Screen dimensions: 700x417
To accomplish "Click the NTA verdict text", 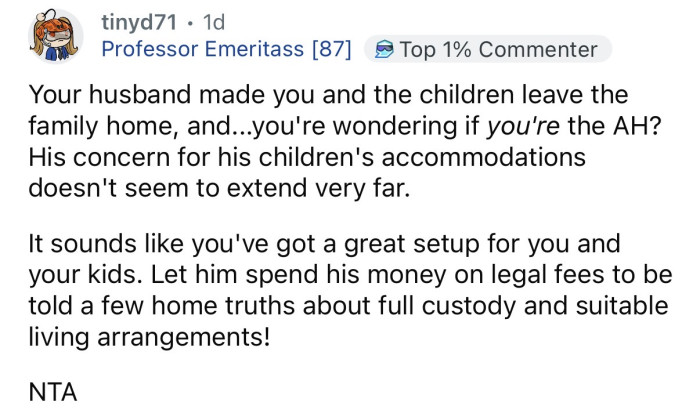I will click(x=53, y=392).
